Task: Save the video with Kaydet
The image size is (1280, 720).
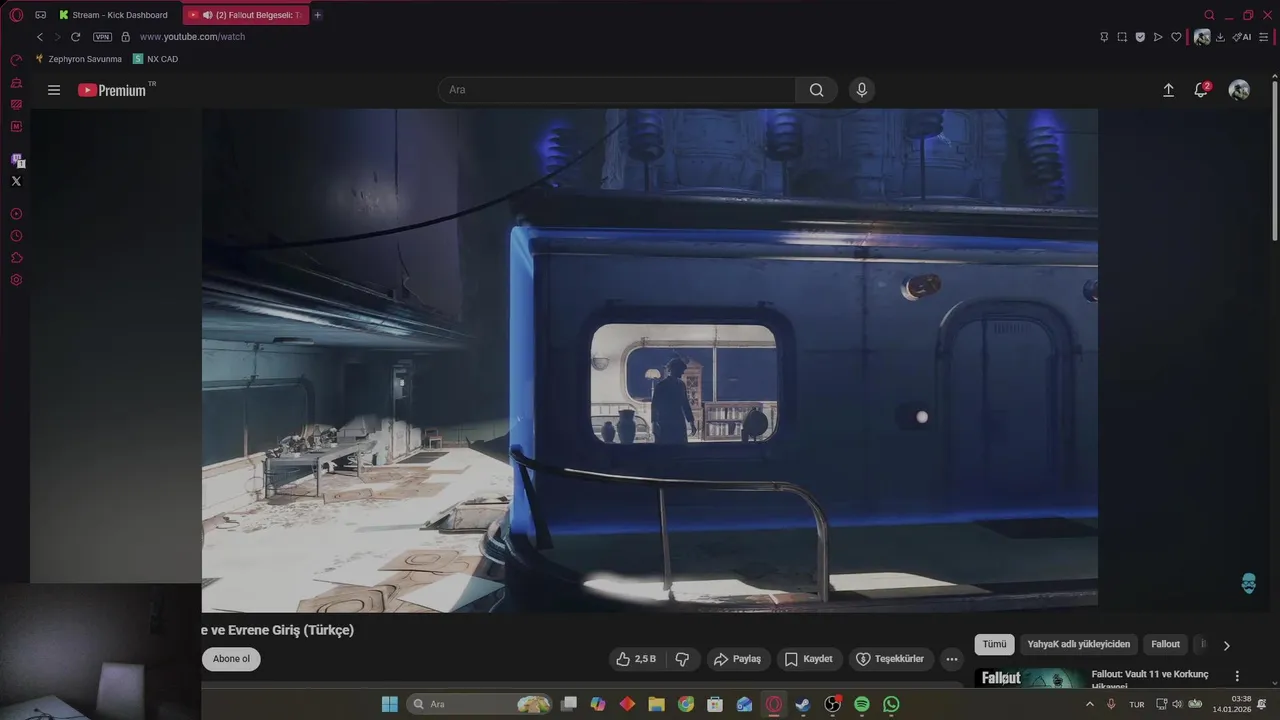Action: 809,659
